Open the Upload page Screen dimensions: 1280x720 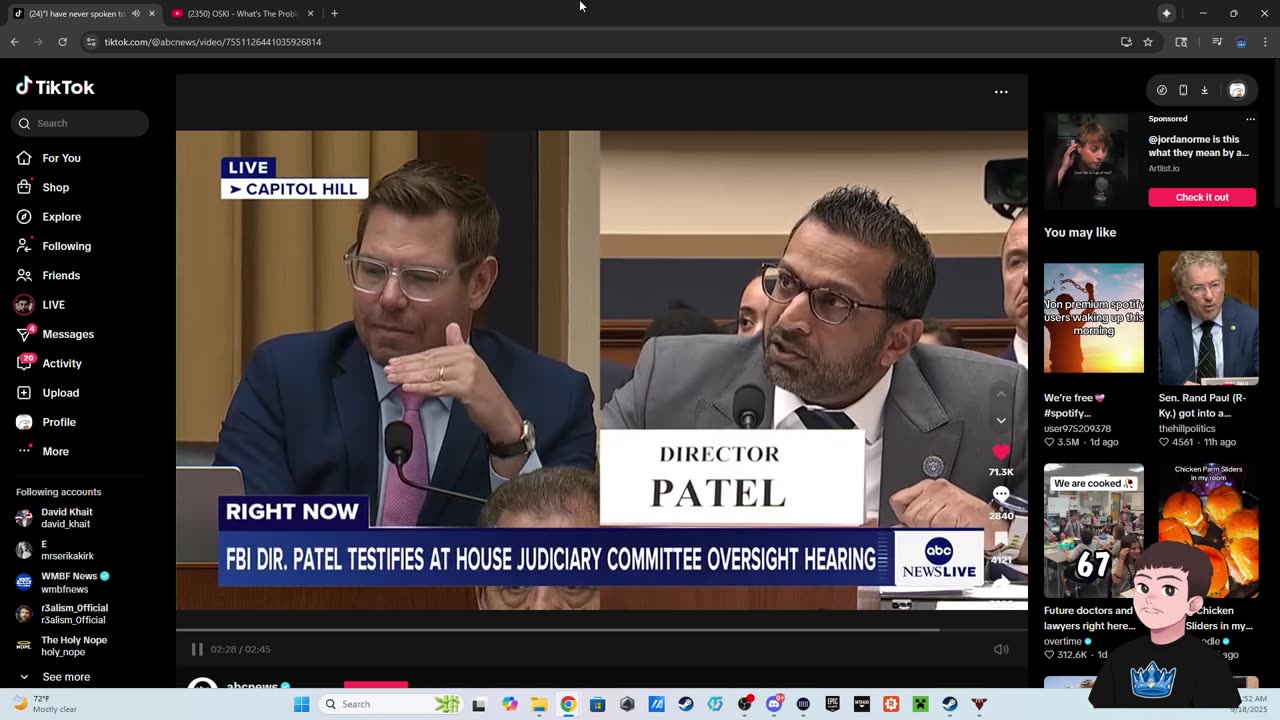coord(60,393)
